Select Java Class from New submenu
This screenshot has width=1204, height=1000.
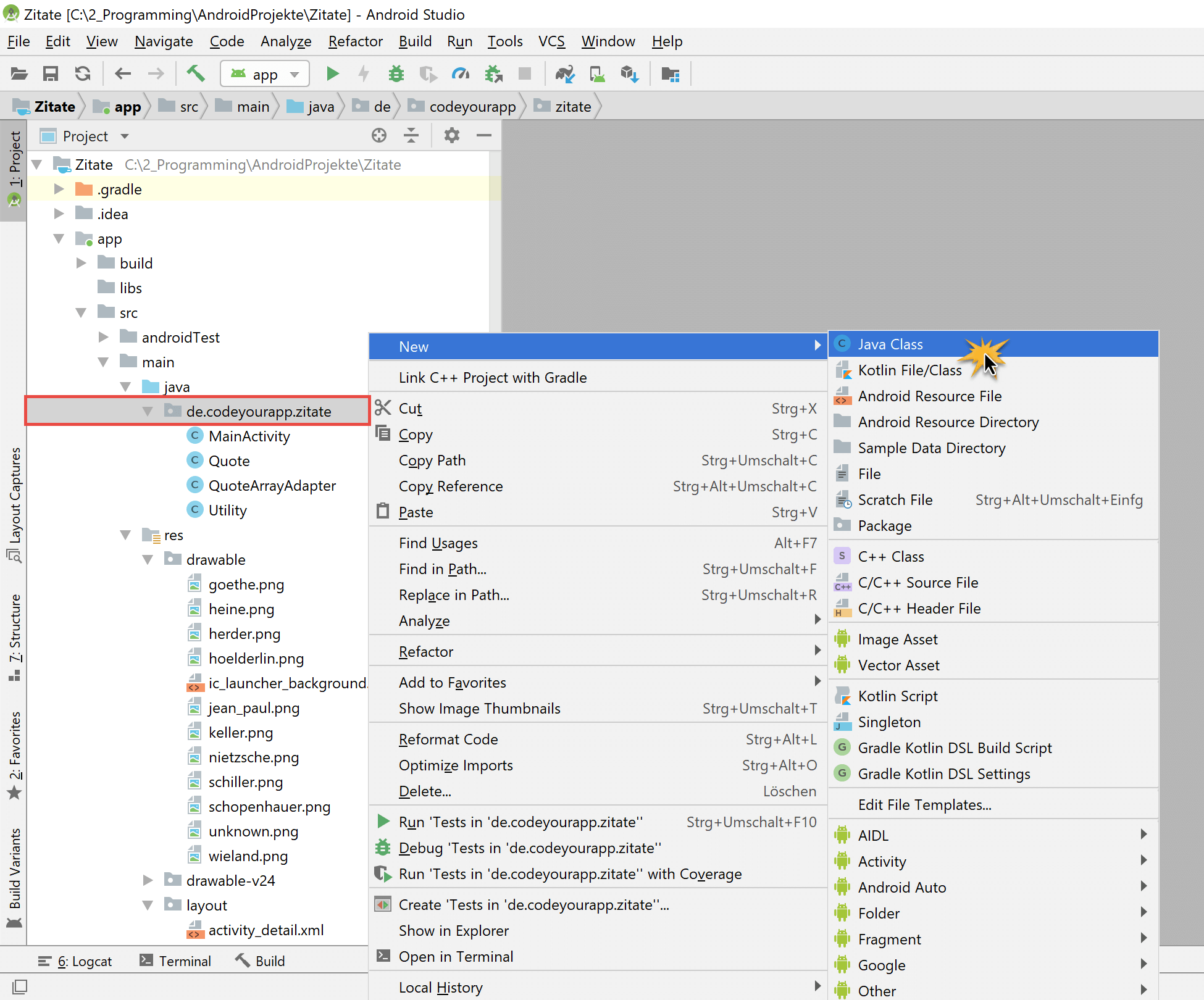[993, 344]
